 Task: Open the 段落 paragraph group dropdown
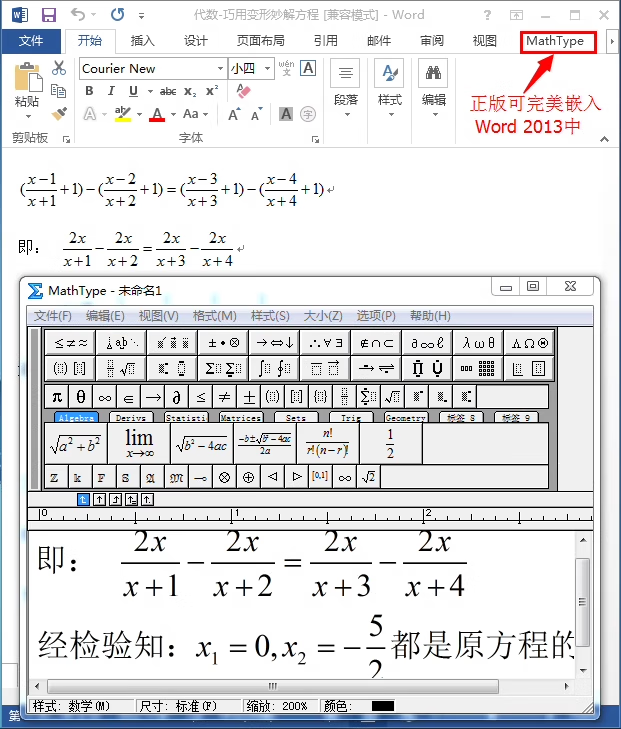(x=346, y=88)
